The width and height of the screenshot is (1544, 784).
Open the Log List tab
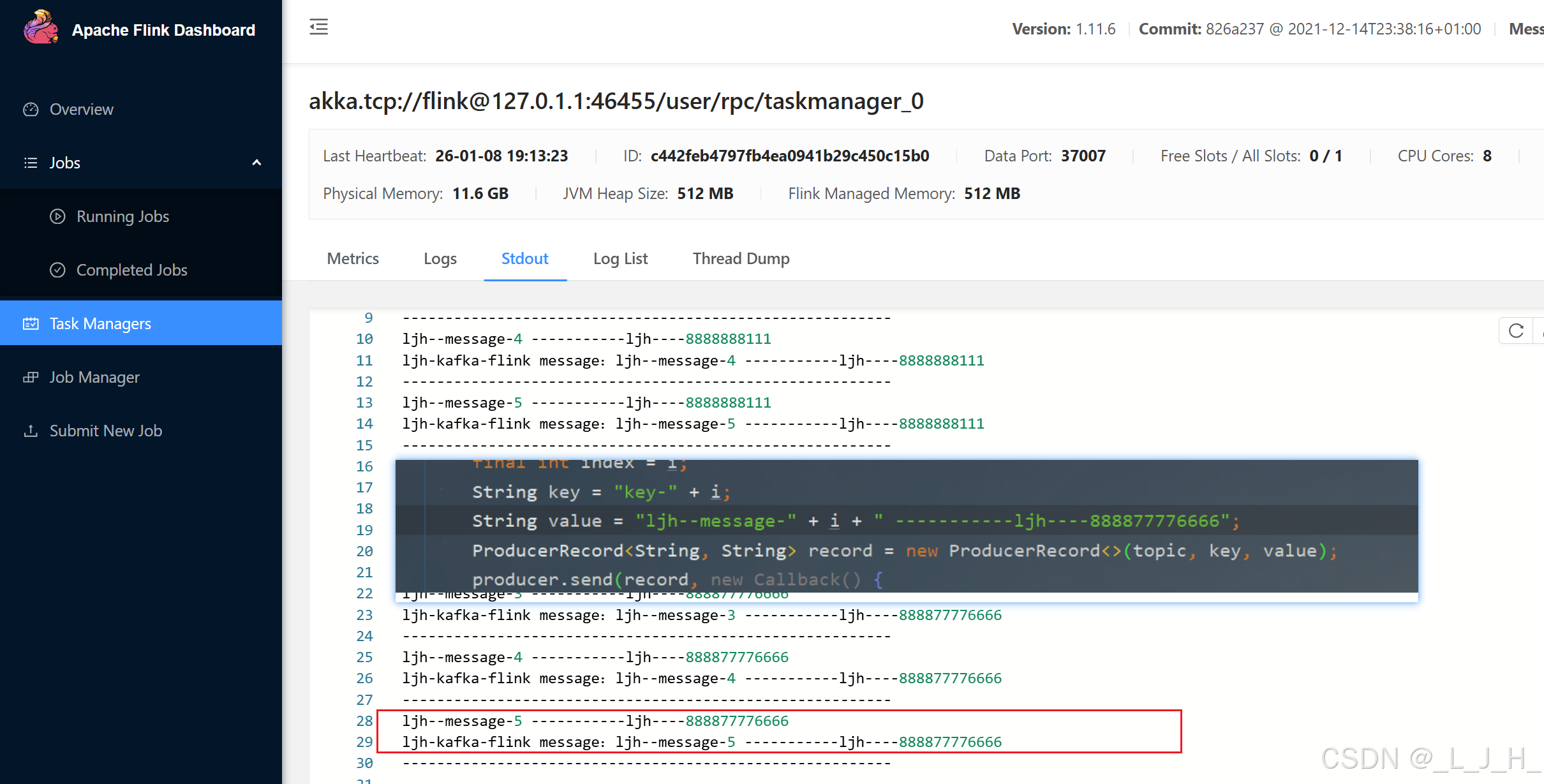[x=620, y=258]
